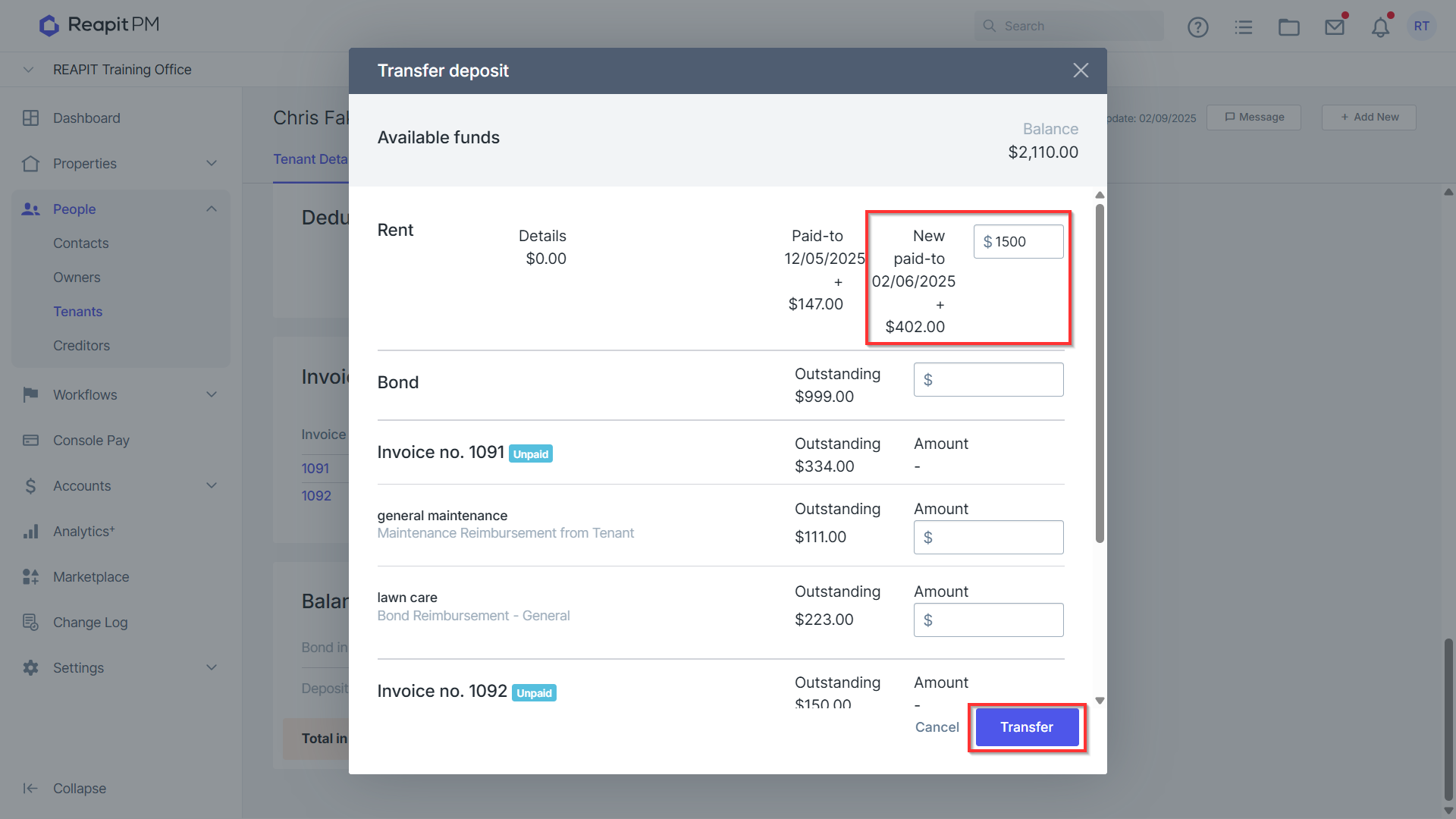Click the Transfer button

1027,727
